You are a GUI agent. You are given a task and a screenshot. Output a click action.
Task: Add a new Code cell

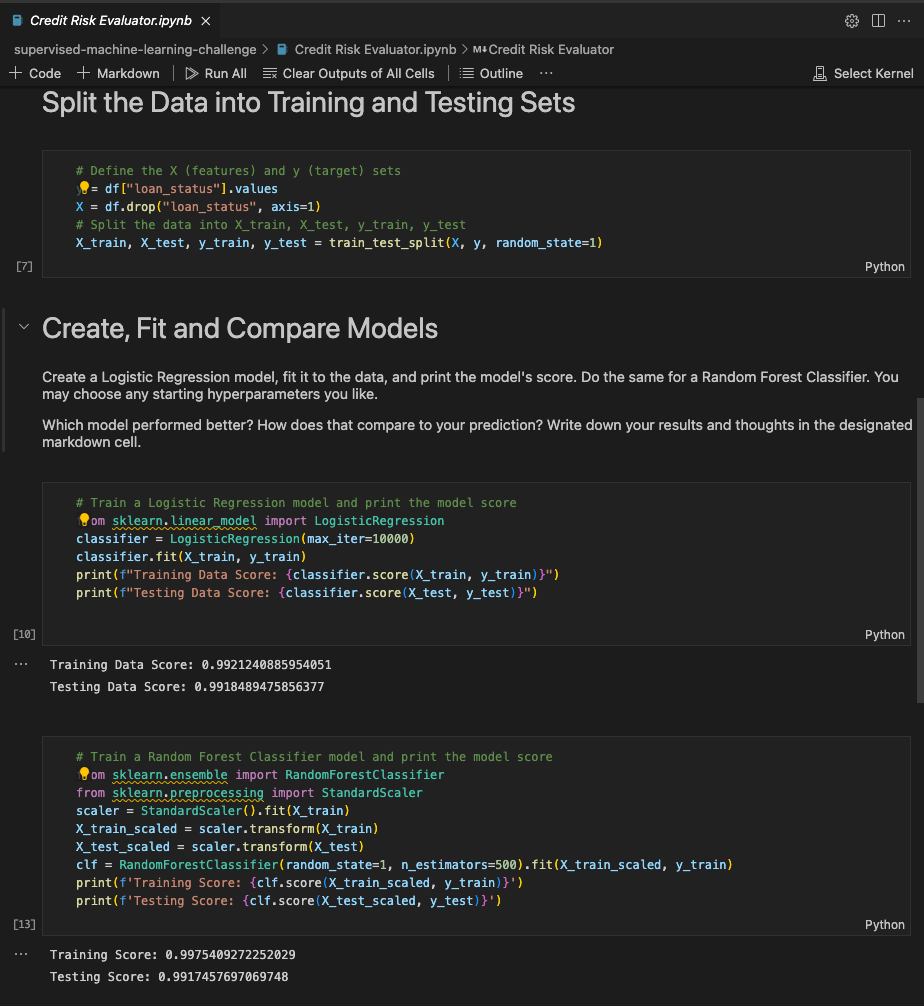35,73
